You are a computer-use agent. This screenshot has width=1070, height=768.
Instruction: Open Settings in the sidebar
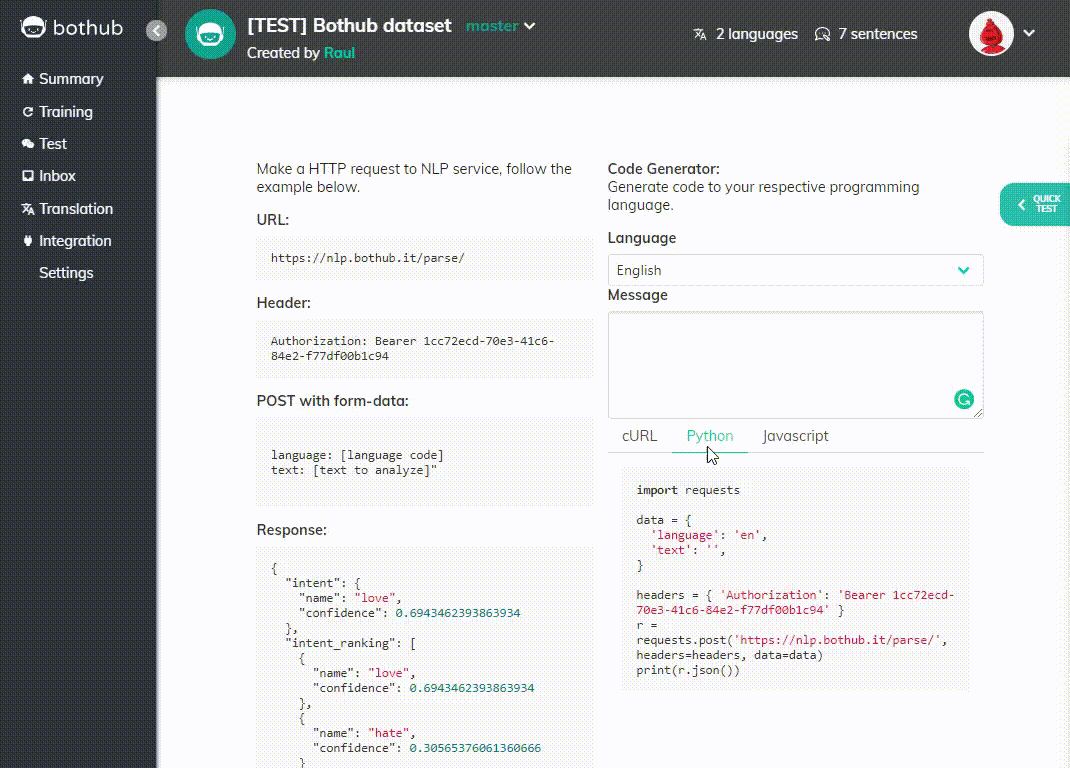coord(66,273)
